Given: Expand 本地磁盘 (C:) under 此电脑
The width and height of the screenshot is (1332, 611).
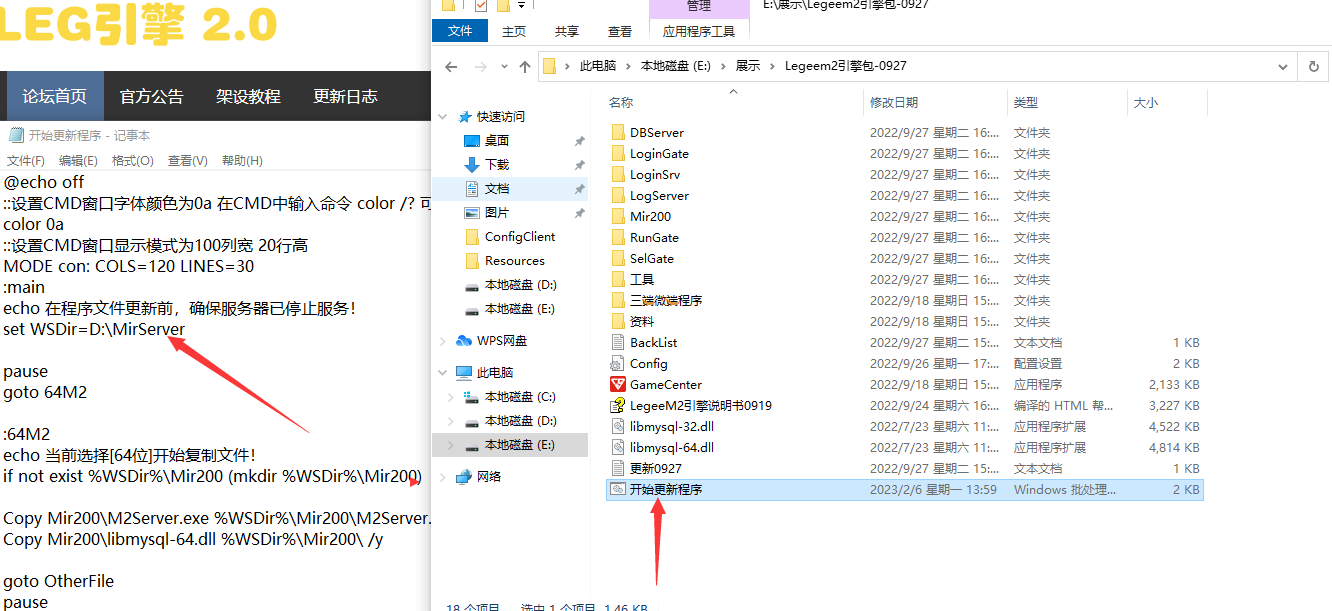Looking at the screenshot, I should (x=452, y=397).
